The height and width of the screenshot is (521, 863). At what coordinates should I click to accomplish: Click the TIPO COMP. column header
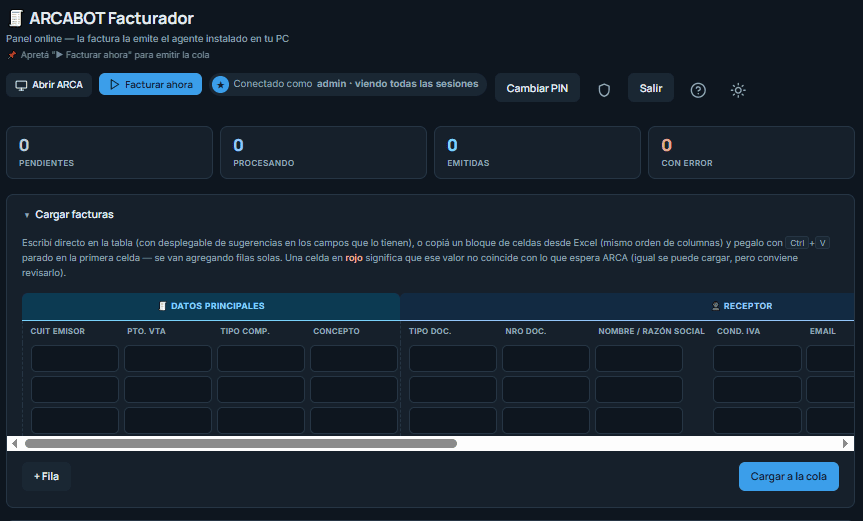[x=245, y=331]
